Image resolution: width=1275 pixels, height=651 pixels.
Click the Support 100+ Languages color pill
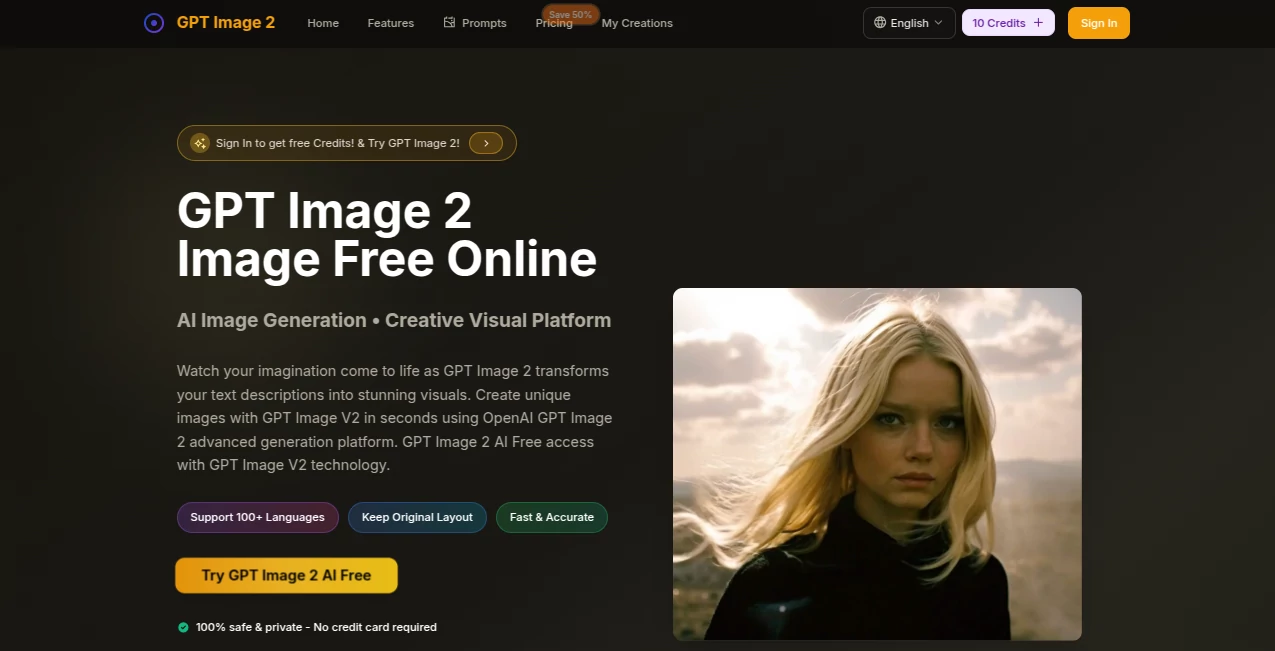(x=257, y=517)
